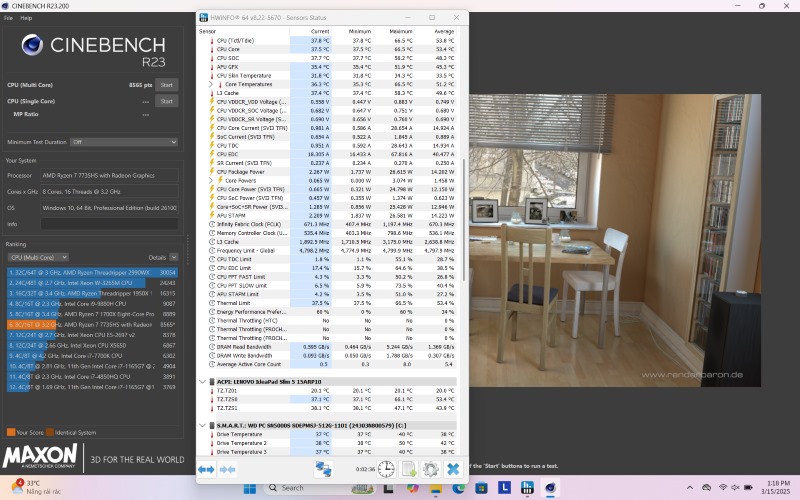
Task: Click the Current column header in HWiNFO
Action: 320,32
